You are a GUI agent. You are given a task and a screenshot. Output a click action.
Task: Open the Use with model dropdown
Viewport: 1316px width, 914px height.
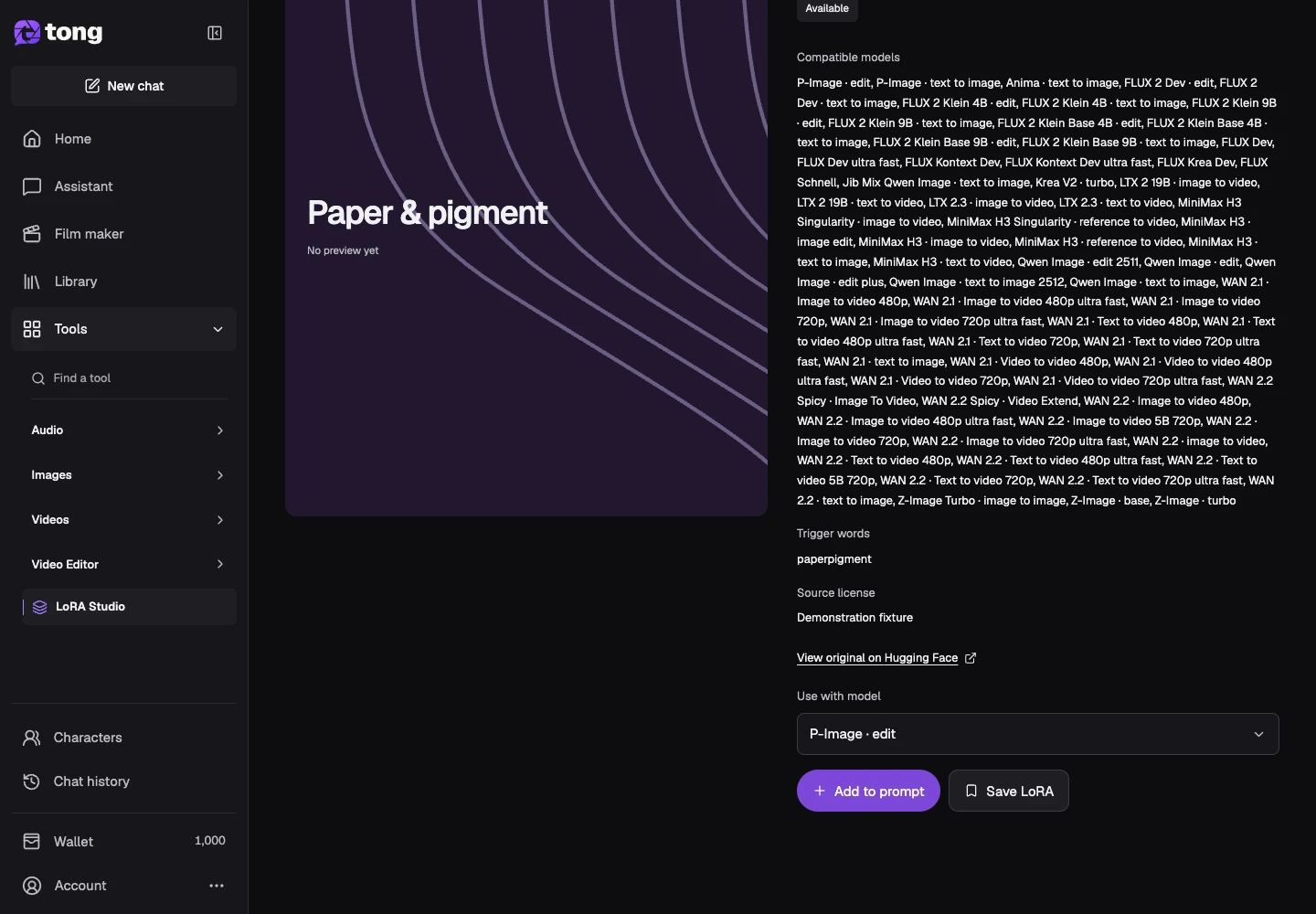click(x=1038, y=734)
